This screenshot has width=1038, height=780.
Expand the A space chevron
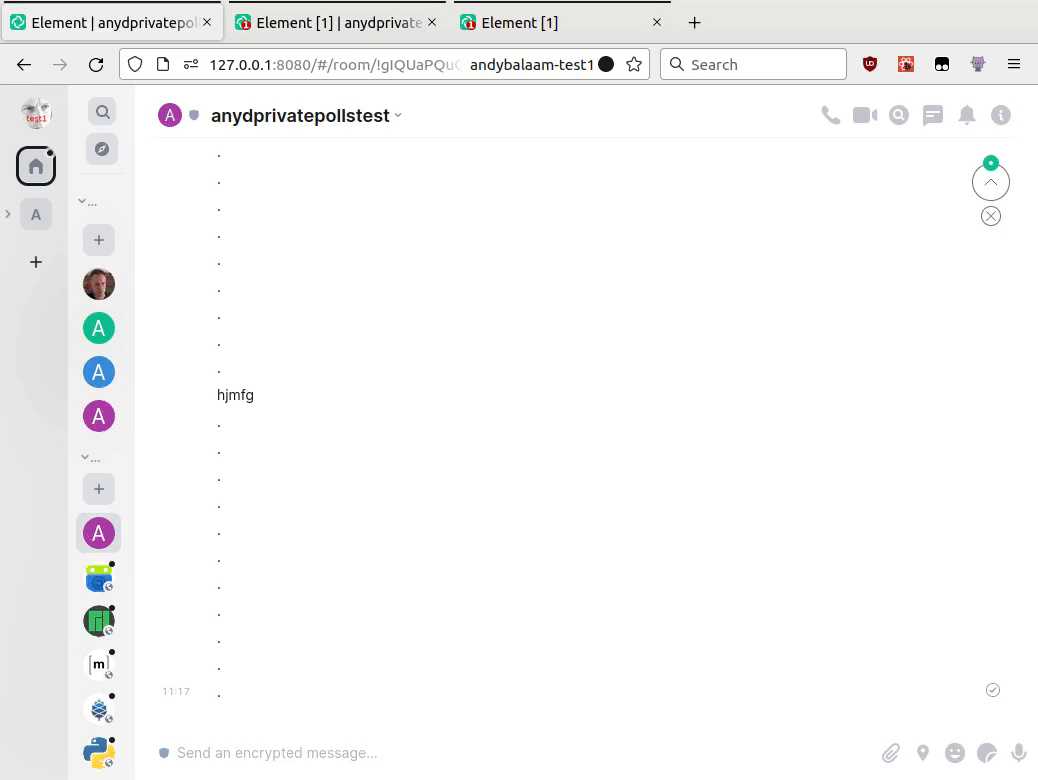[x=8, y=214]
